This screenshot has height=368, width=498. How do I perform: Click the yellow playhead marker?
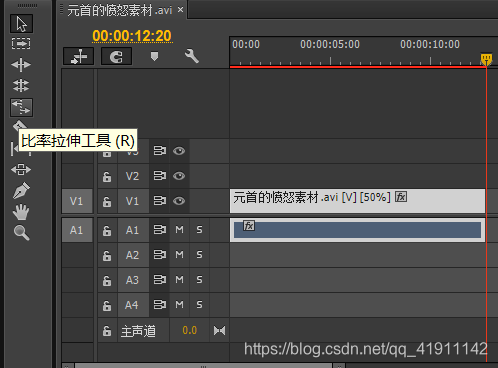coord(486,59)
